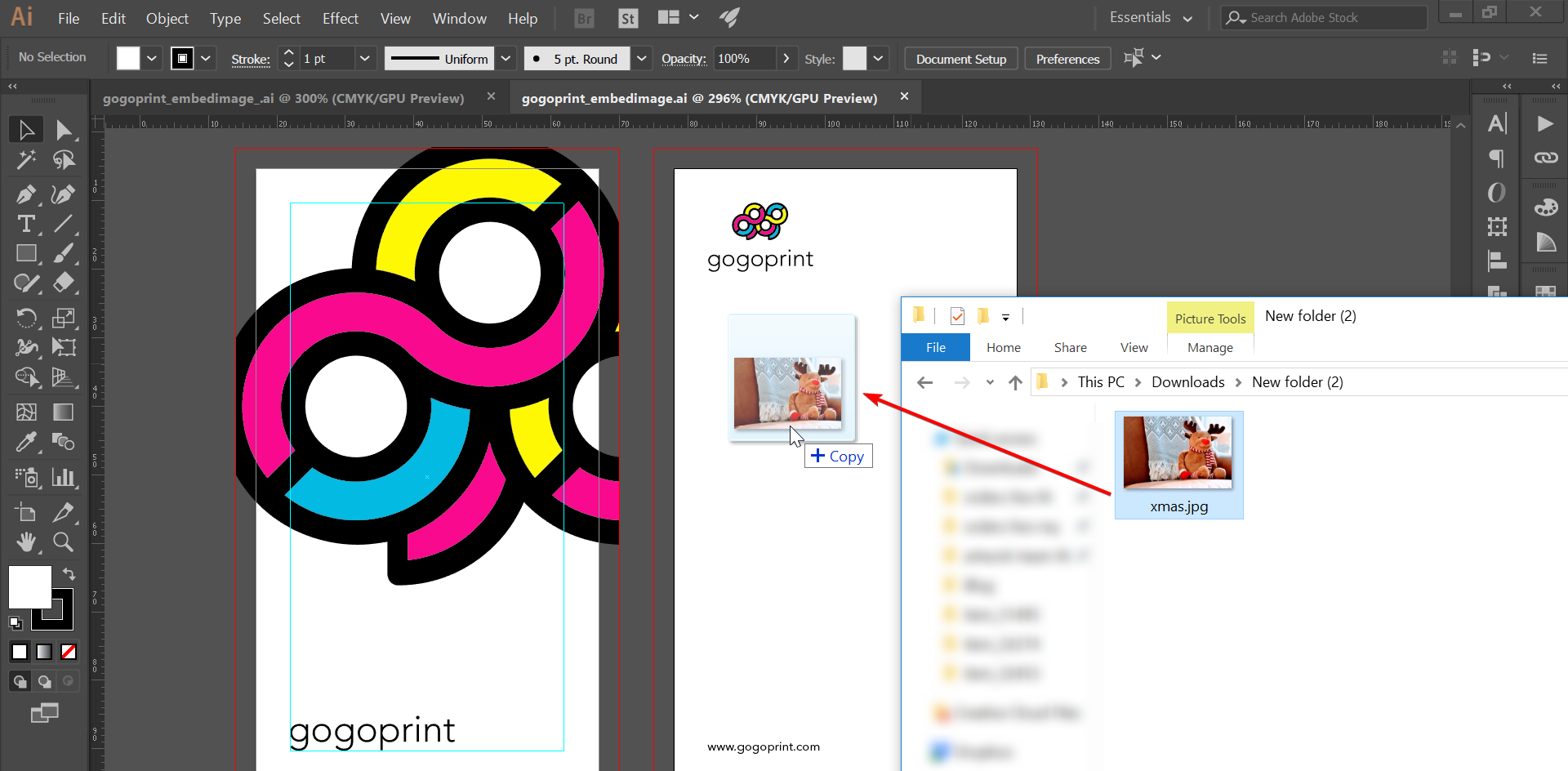1568x771 pixels.
Task: Click the white fill color swatch
Action: pos(128,58)
